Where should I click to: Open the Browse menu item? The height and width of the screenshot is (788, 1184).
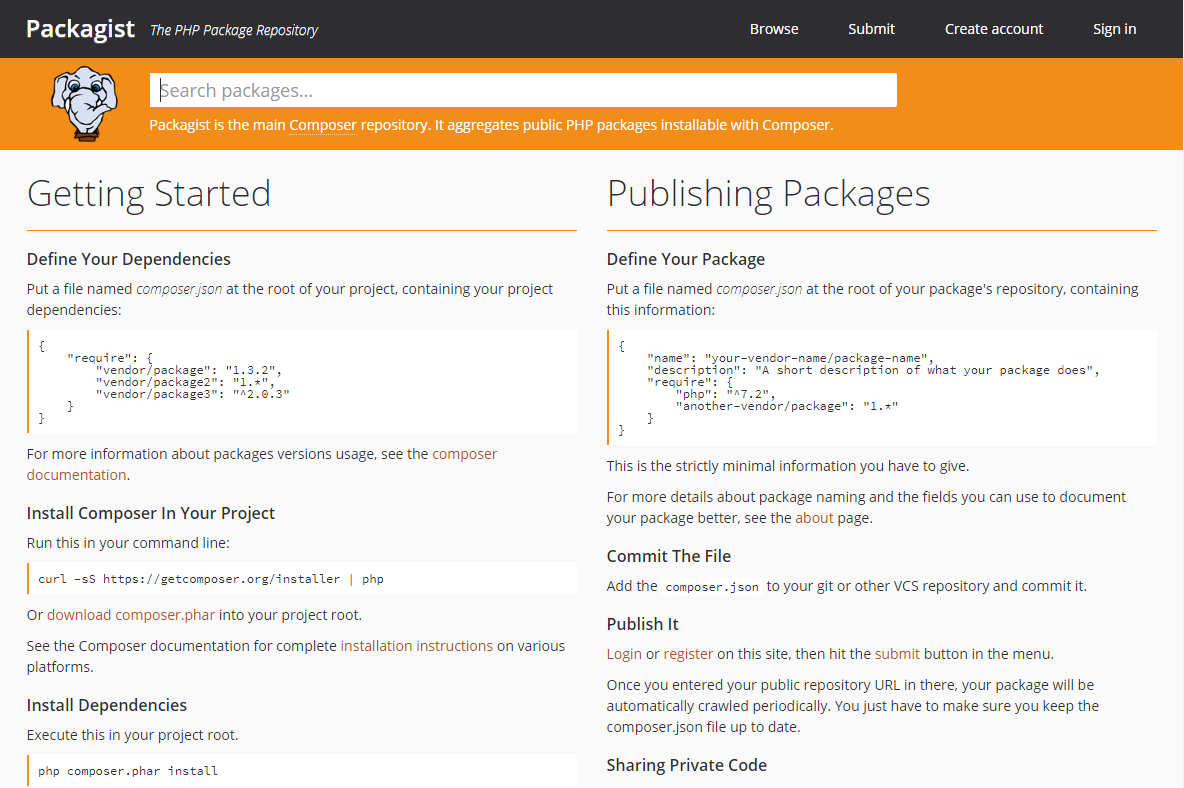(774, 29)
